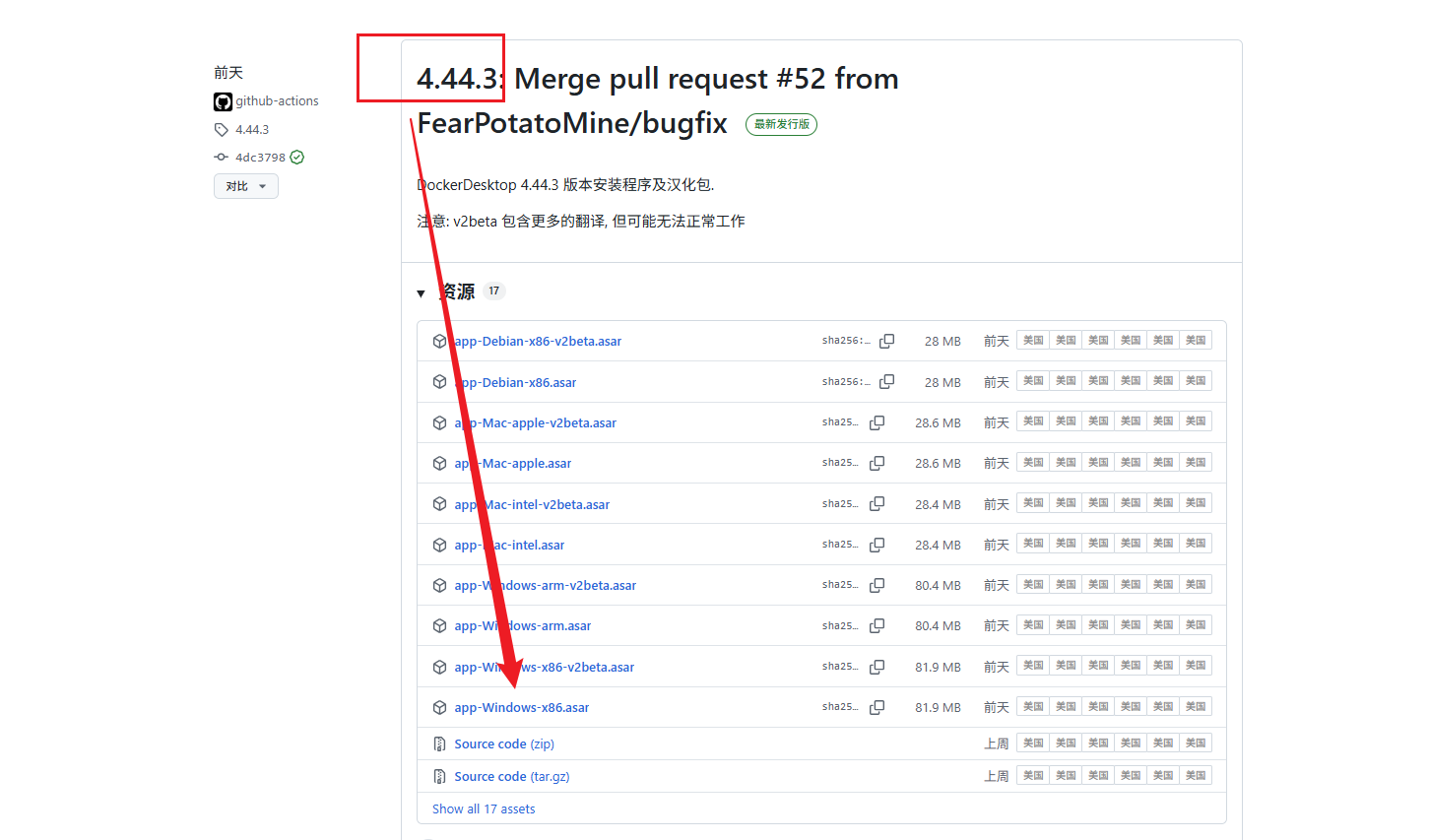Click 81.9 MB size of app-Windows-x86.asar
Viewport: 1429px width, 840px height.
[938, 707]
